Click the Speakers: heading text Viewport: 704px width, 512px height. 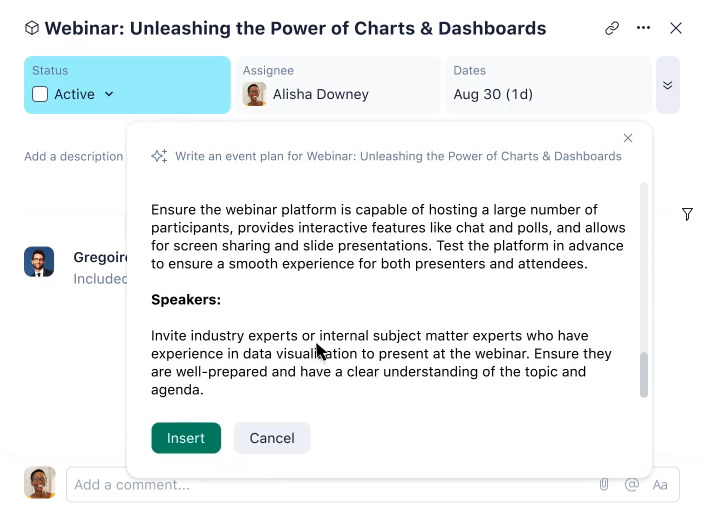click(186, 300)
